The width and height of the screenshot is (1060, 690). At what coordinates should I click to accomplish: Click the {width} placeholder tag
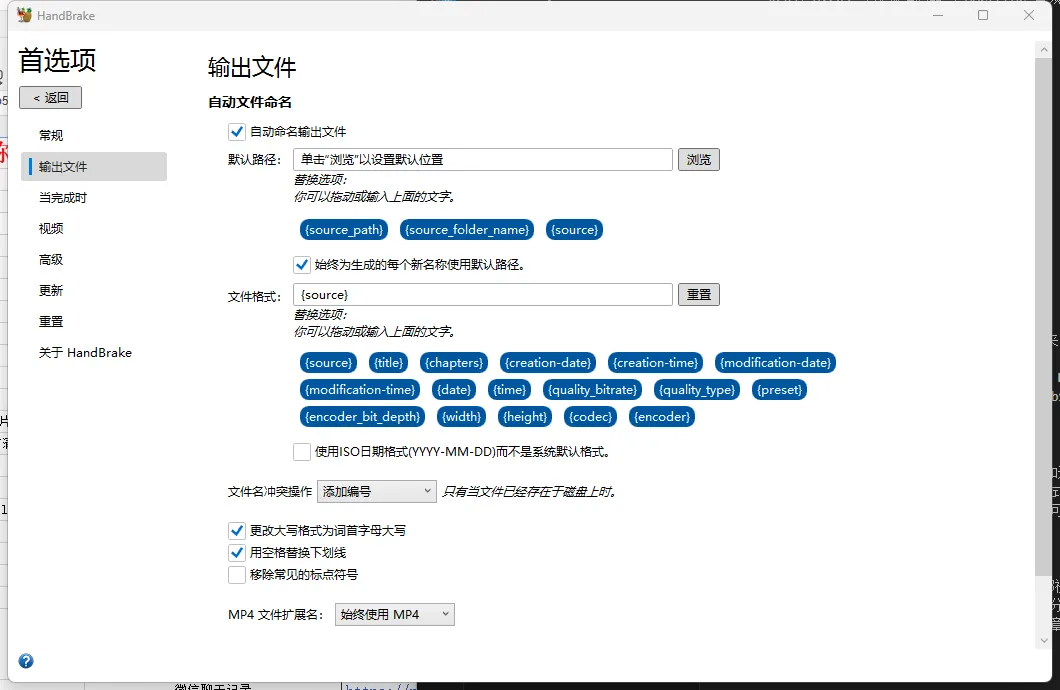pyautogui.click(x=462, y=417)
